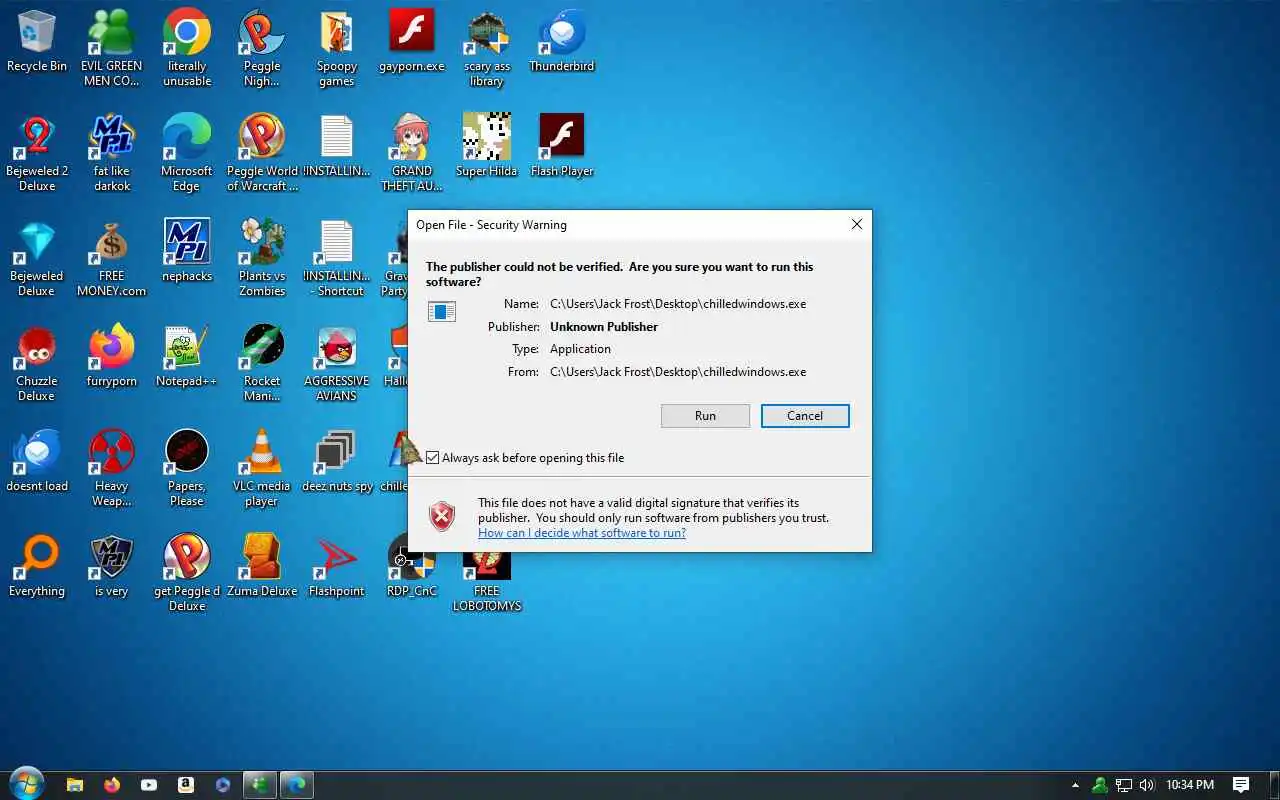Image resolution: width=1280 pixels, height=800 pixels.
Task: Open 'How can I decide what software to run?' link
Action: click(582, 533)
